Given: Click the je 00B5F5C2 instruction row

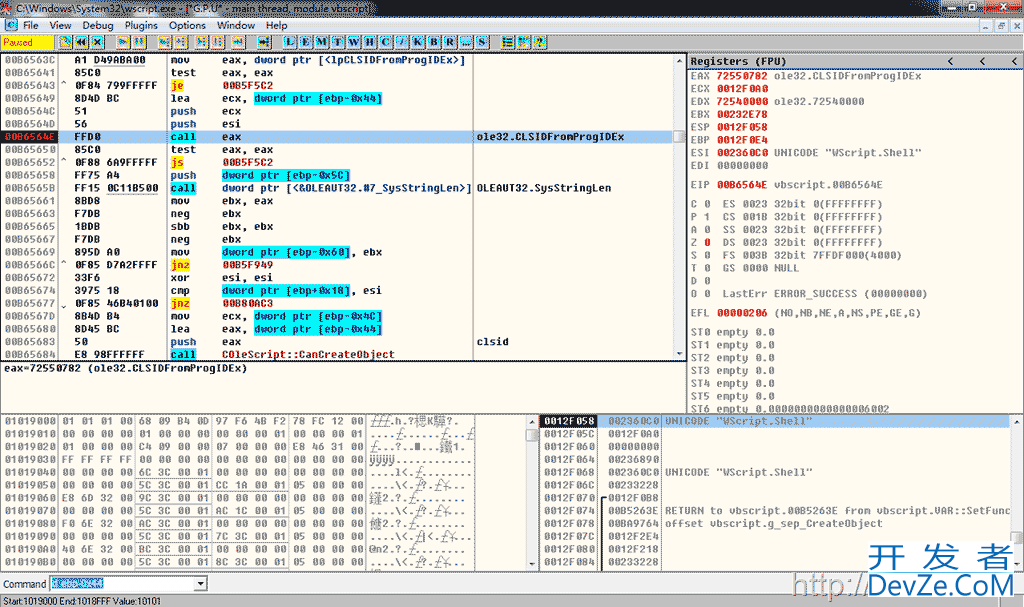Looking at the screenshot, I should [x=338, y=86].
